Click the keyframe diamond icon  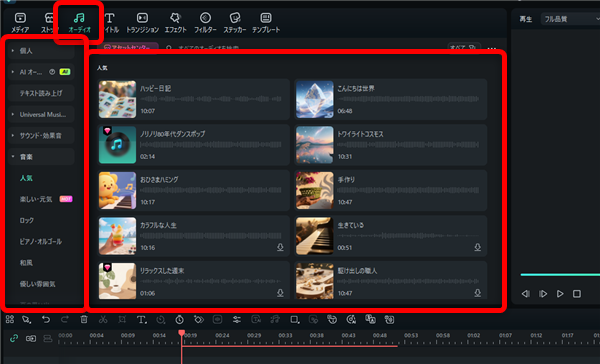pyautogui.click(x=199, y=319)
